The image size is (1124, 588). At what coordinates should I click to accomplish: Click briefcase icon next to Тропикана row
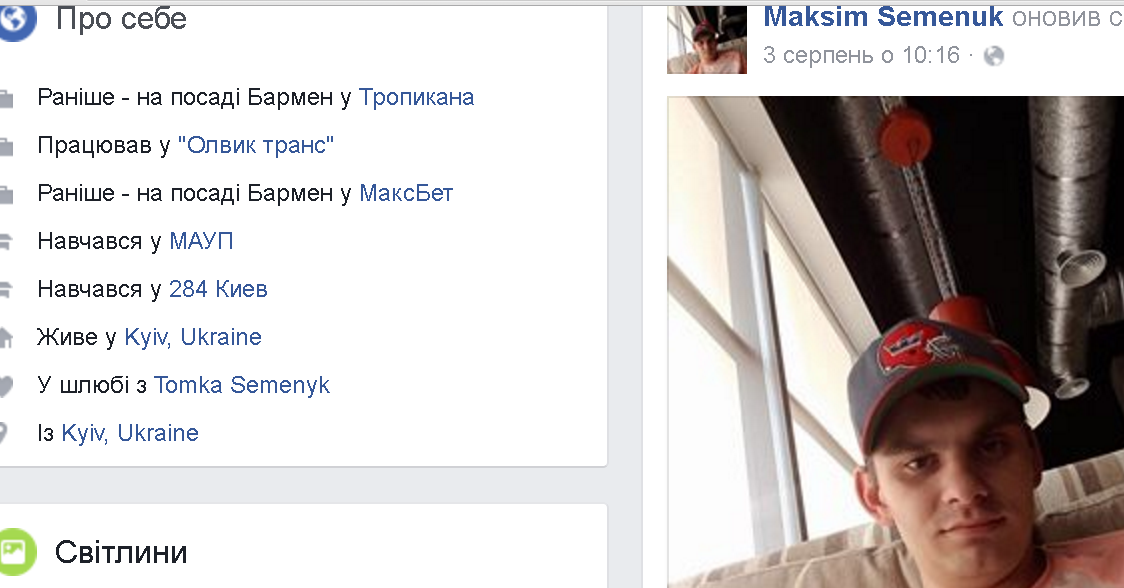coord(6,99)
